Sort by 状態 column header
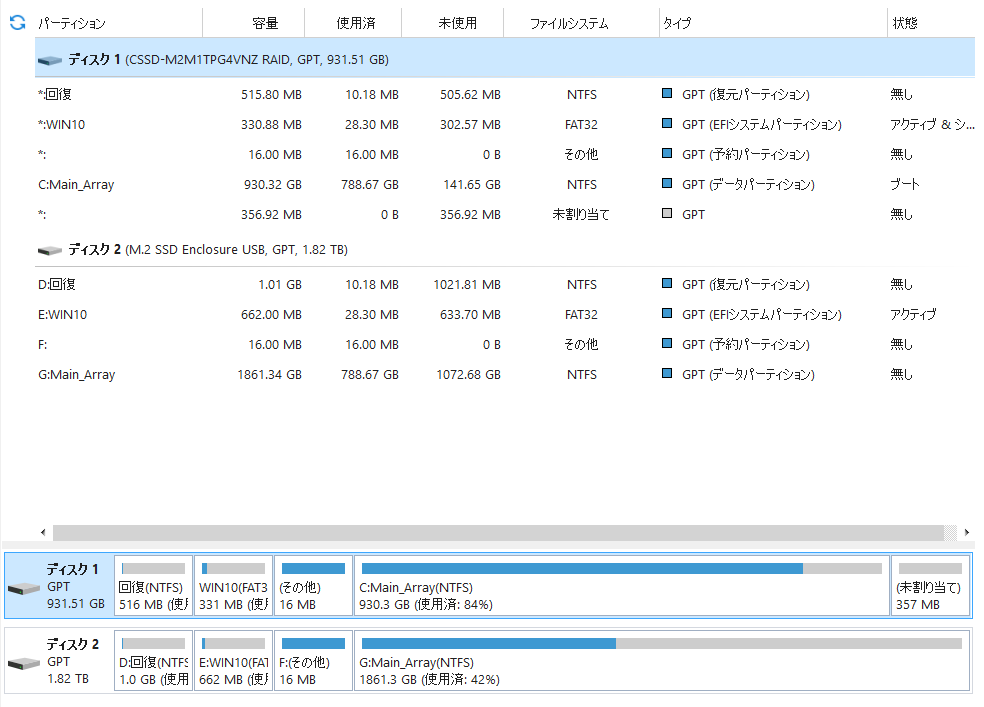 [932, 23]
